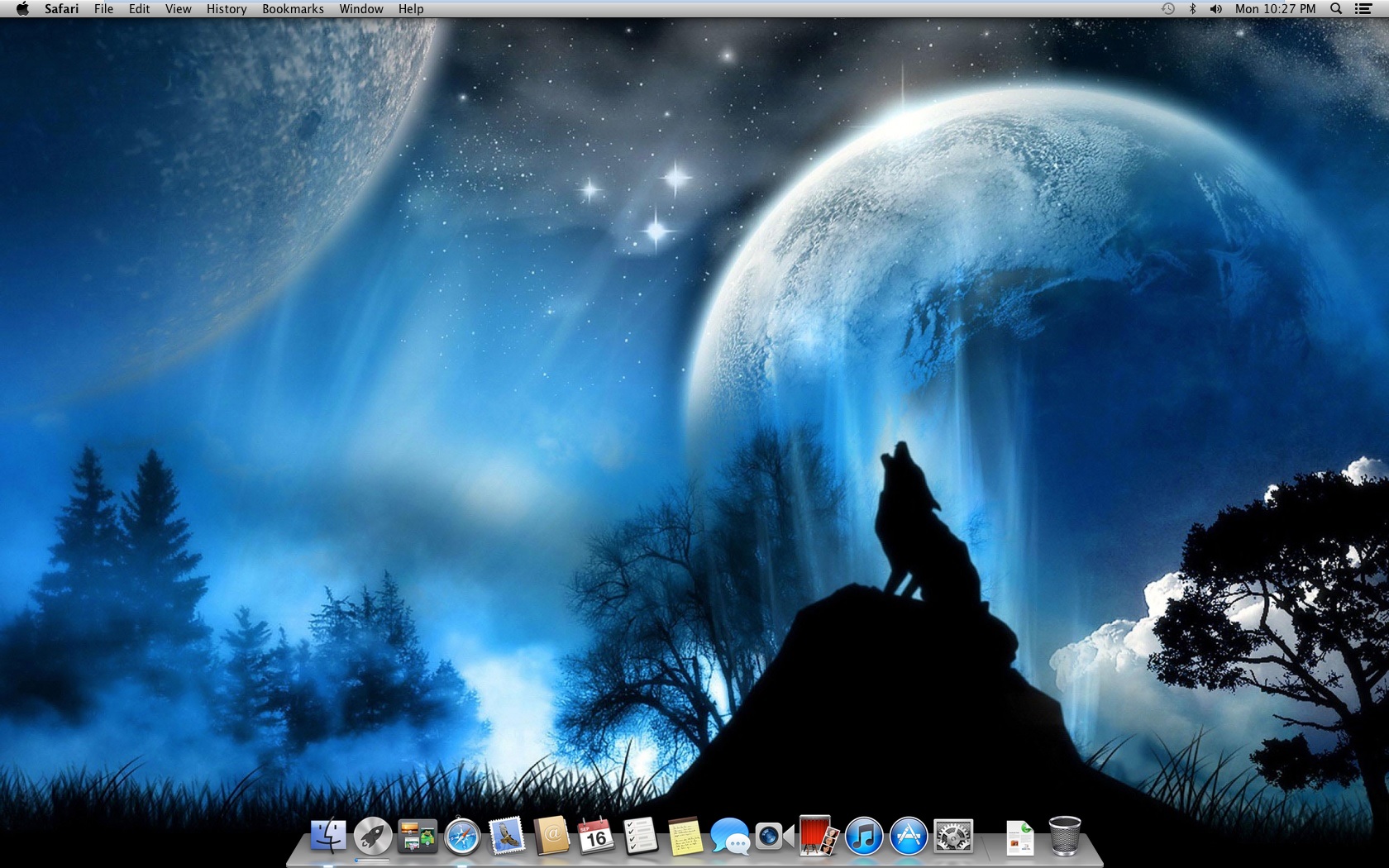This screenshot has width=1389, height=868.
Task: Open the Safari application menu
Action: click(x=62, y=9)
